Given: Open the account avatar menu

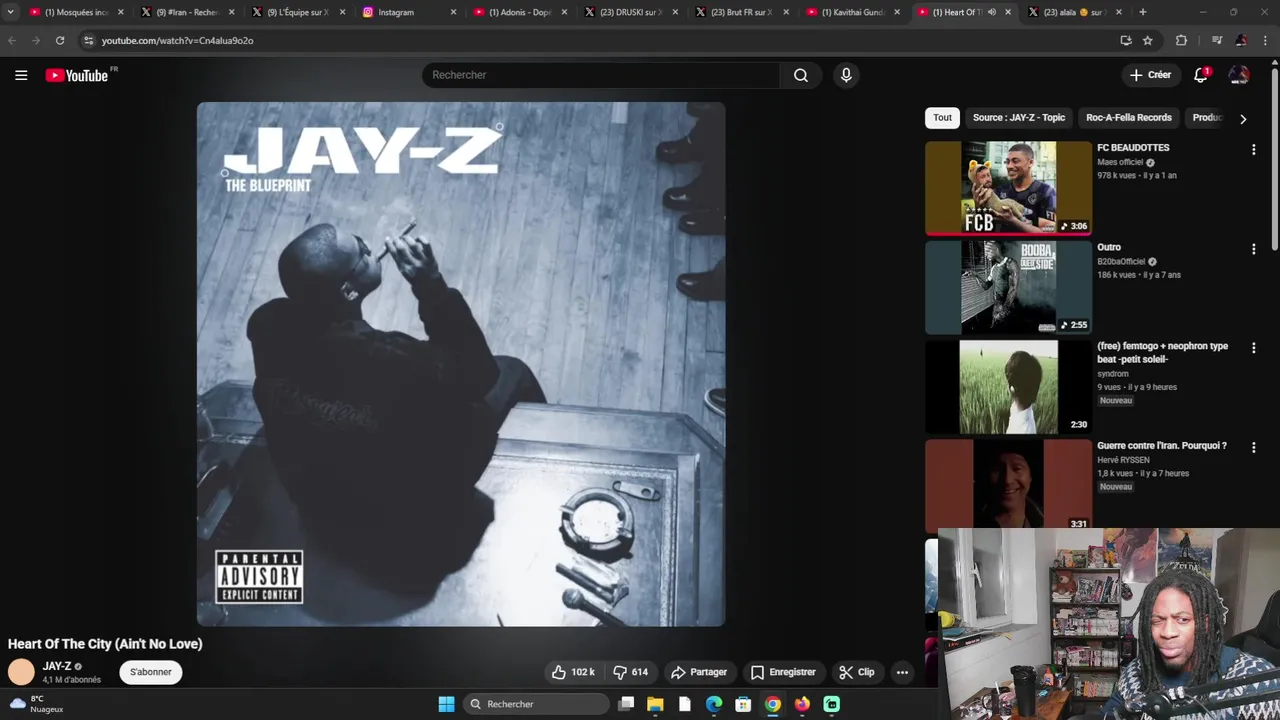Looking at the screenshot, I should (1239, 75).
